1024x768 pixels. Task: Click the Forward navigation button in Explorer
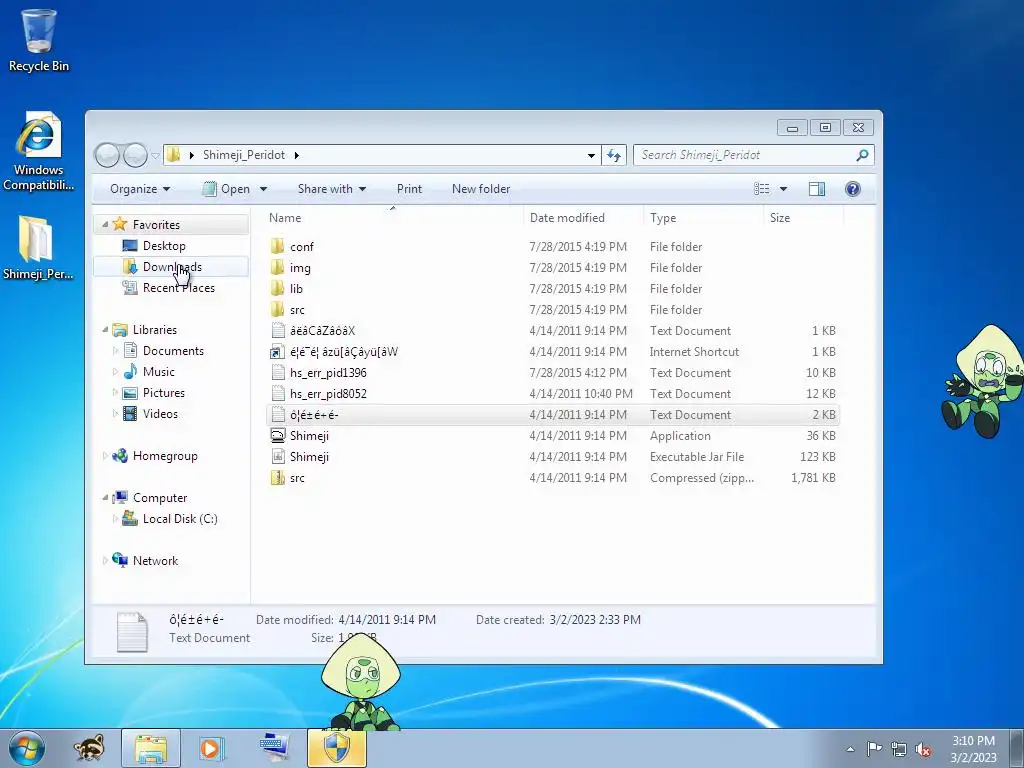point(135,155)
